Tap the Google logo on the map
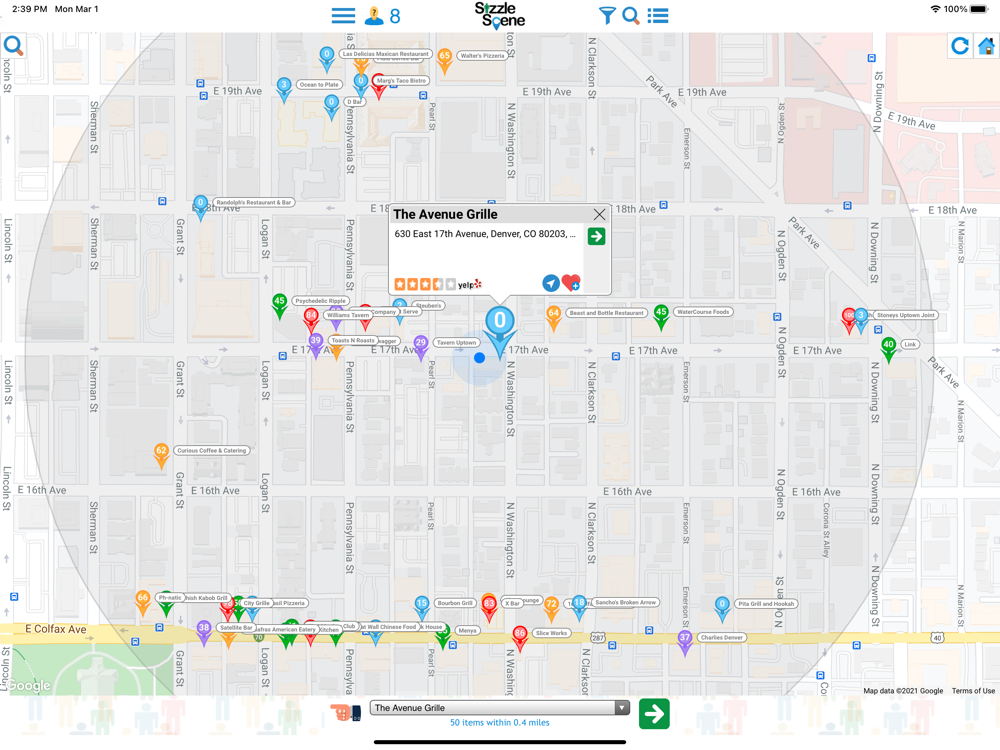 pyautogui.click(x=29, y=686)
